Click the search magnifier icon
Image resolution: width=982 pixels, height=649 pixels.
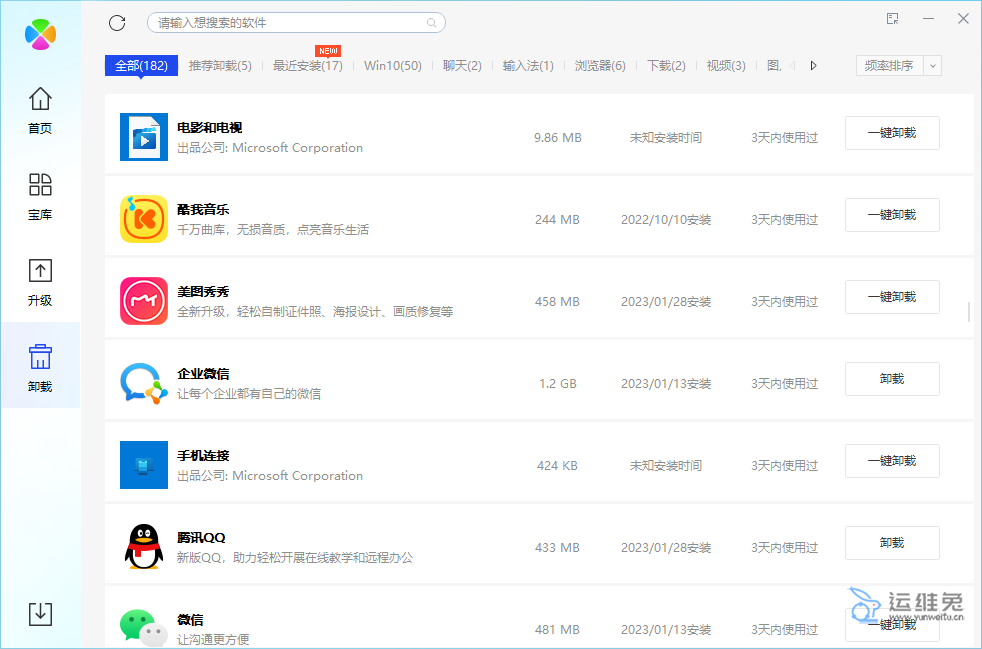432,22
